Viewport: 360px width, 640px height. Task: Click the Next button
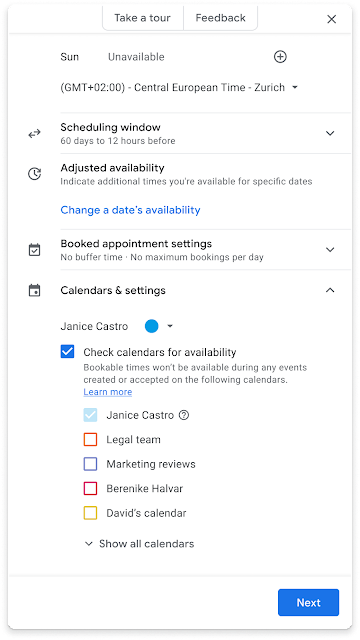tap(309, 602)
